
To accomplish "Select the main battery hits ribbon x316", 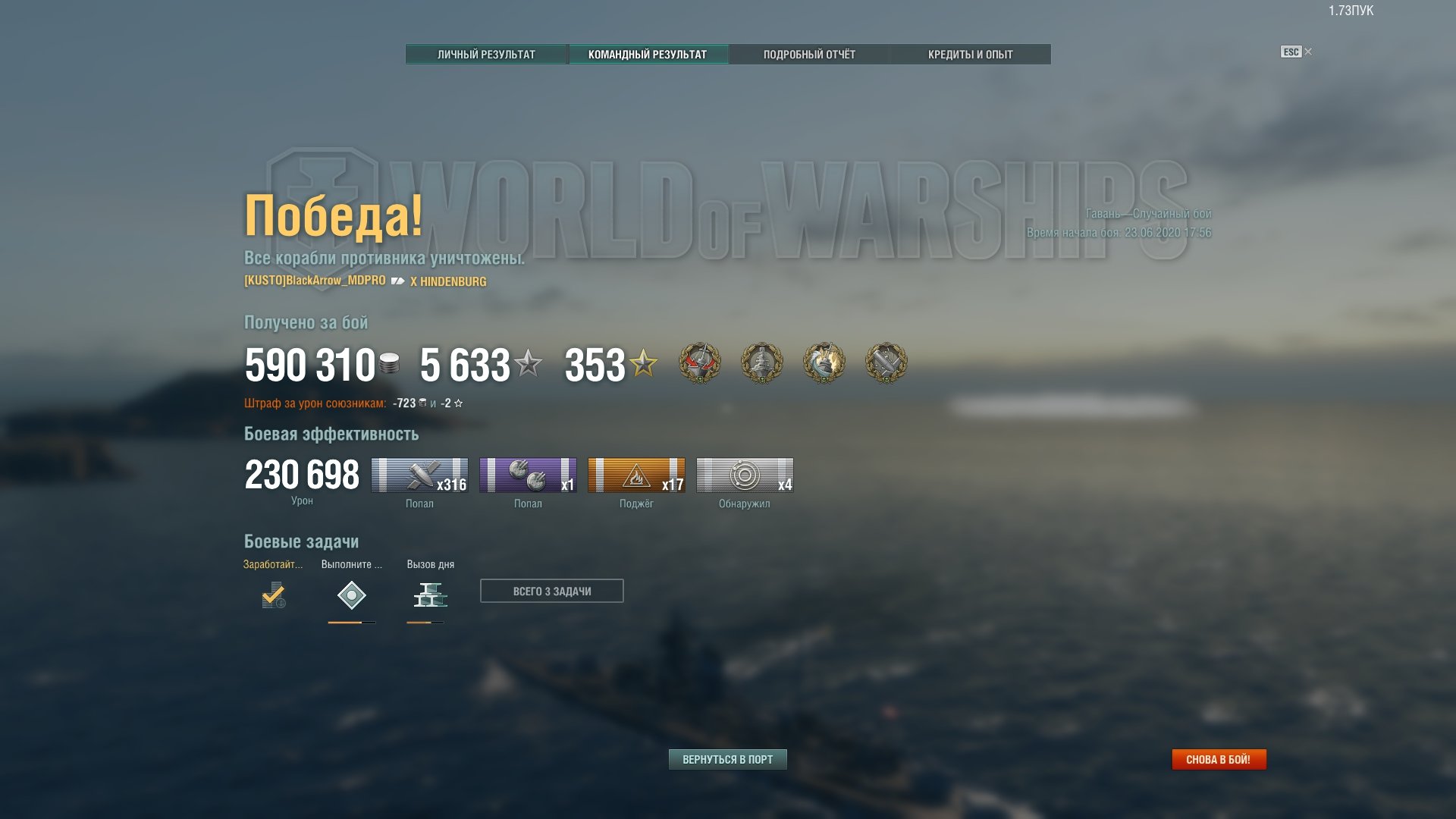I will [x=419, y=475].
